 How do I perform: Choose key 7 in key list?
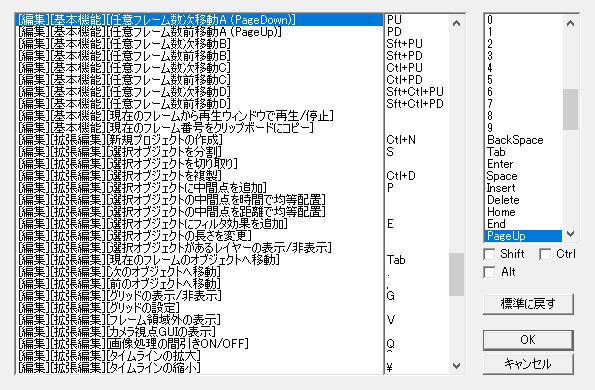pos(524,104)
